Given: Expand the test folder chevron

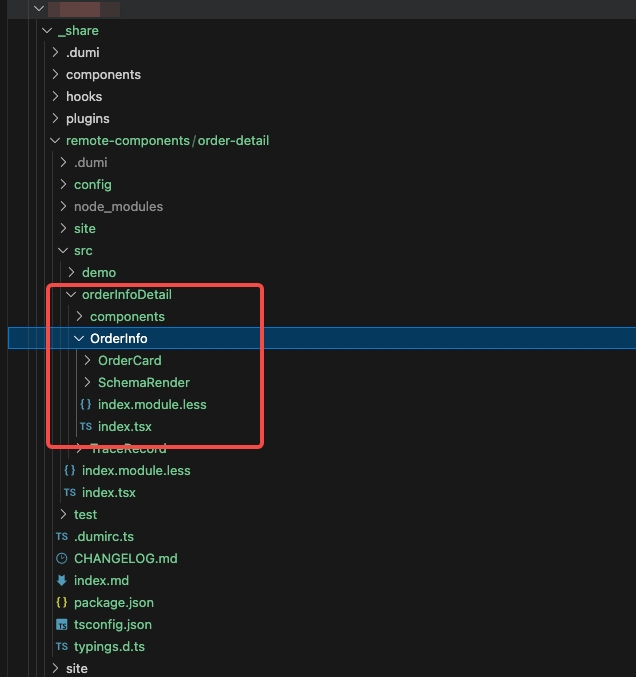Looking at the screenshot, I should click(x=63, y=514).
